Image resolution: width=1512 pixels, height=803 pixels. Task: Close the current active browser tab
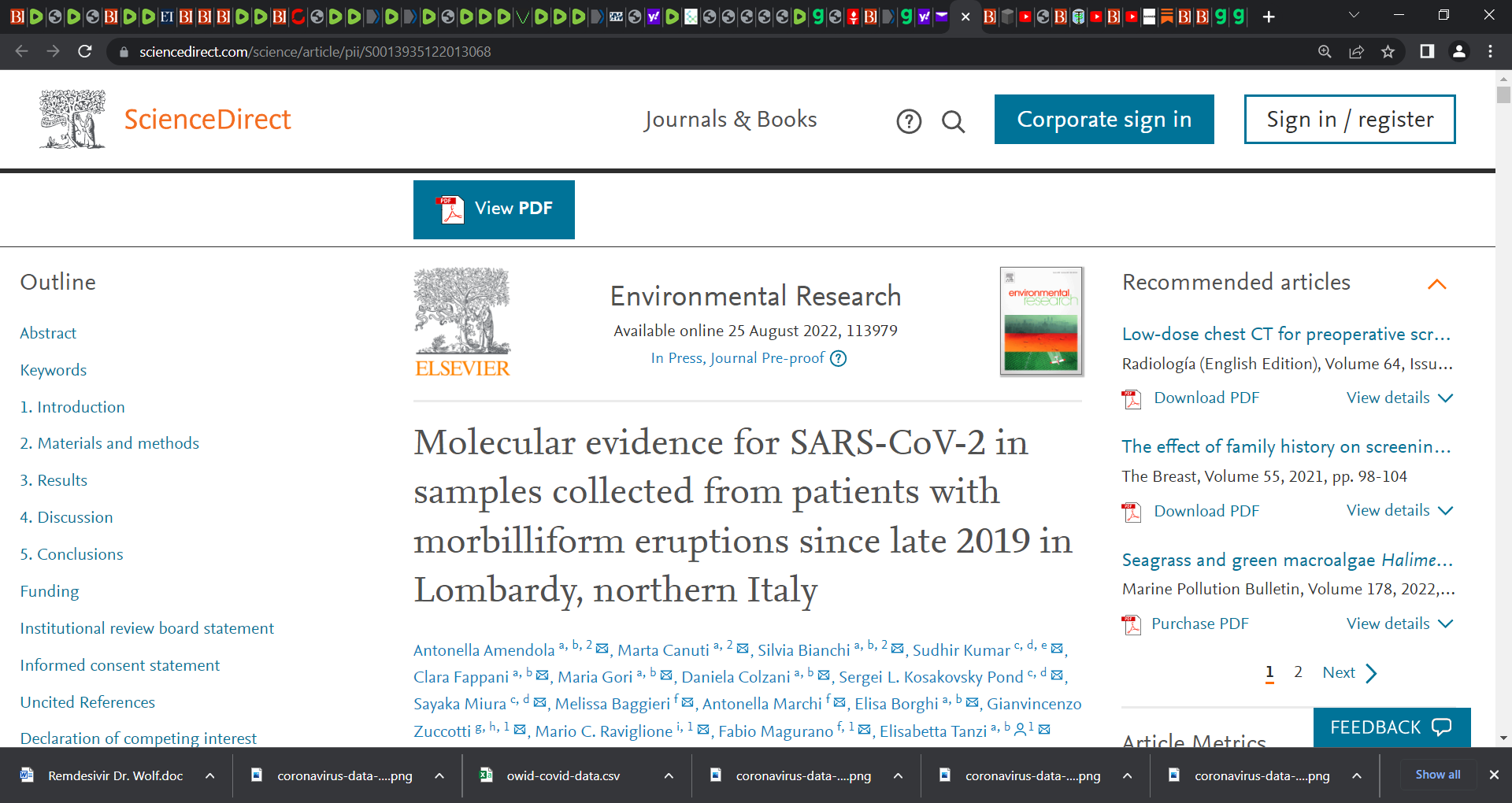coord(965,17)
